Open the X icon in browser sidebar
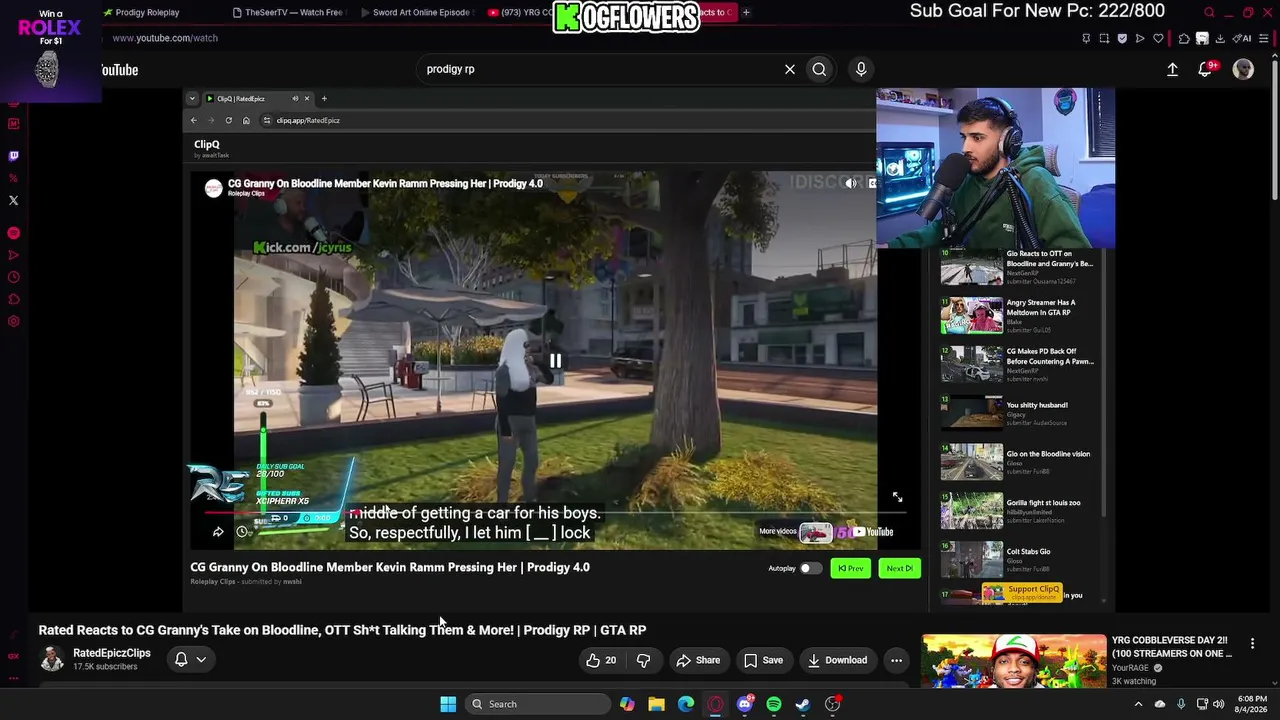The height and width of the screenshot is (720, 1280). (13, 200)
